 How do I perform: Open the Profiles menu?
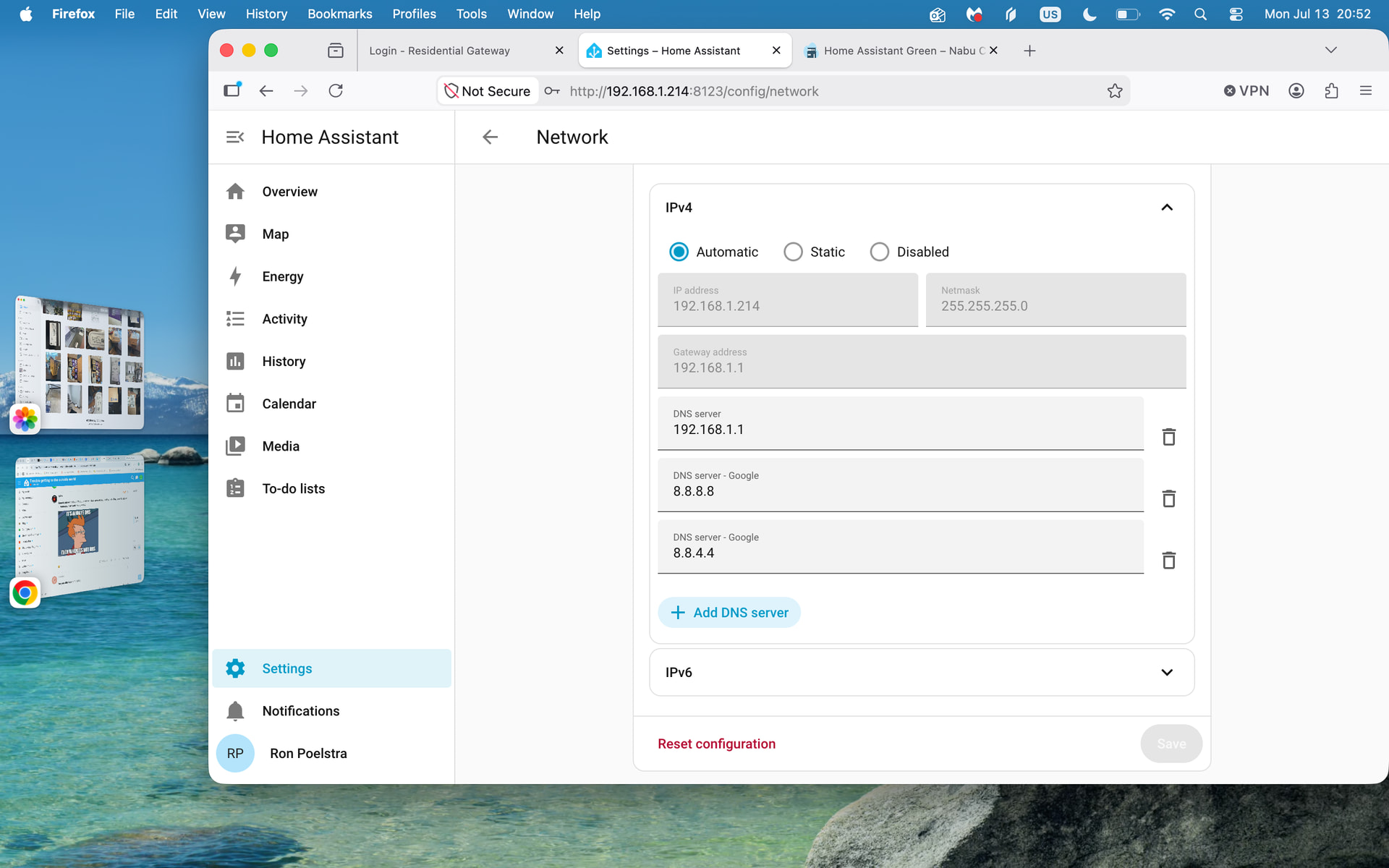pos(414,14)
